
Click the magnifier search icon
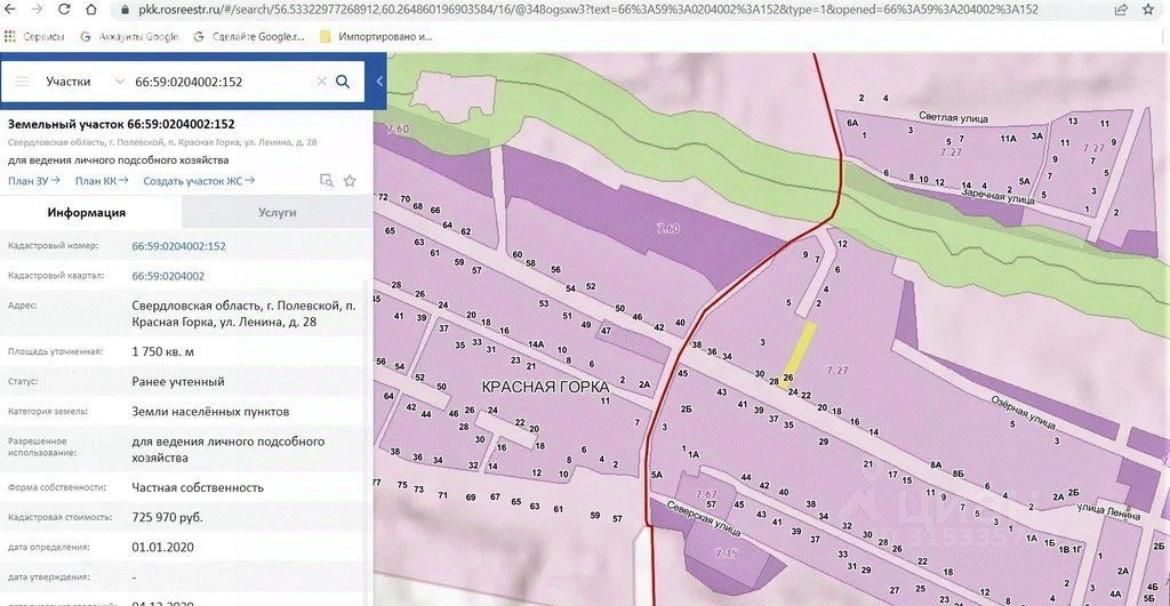[343, 82]
